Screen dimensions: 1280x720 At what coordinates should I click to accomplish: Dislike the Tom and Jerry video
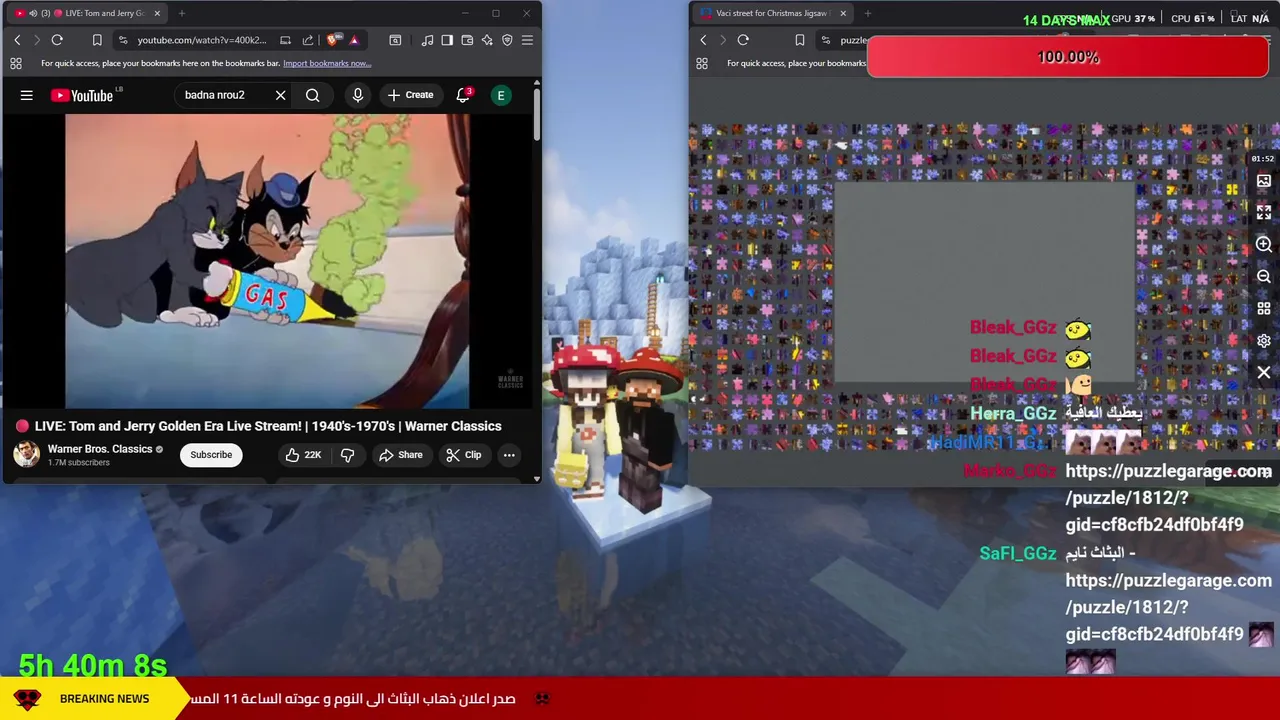(x=348, y=455)
